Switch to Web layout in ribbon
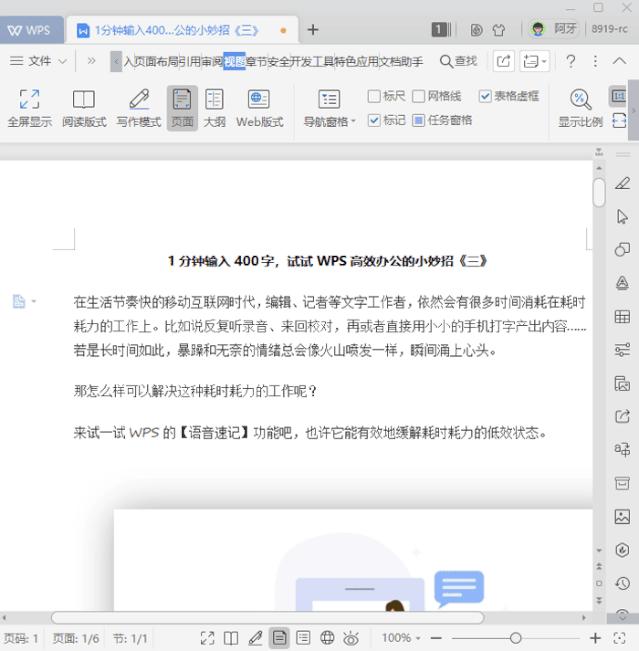The image size is (639, 651). 260,108
